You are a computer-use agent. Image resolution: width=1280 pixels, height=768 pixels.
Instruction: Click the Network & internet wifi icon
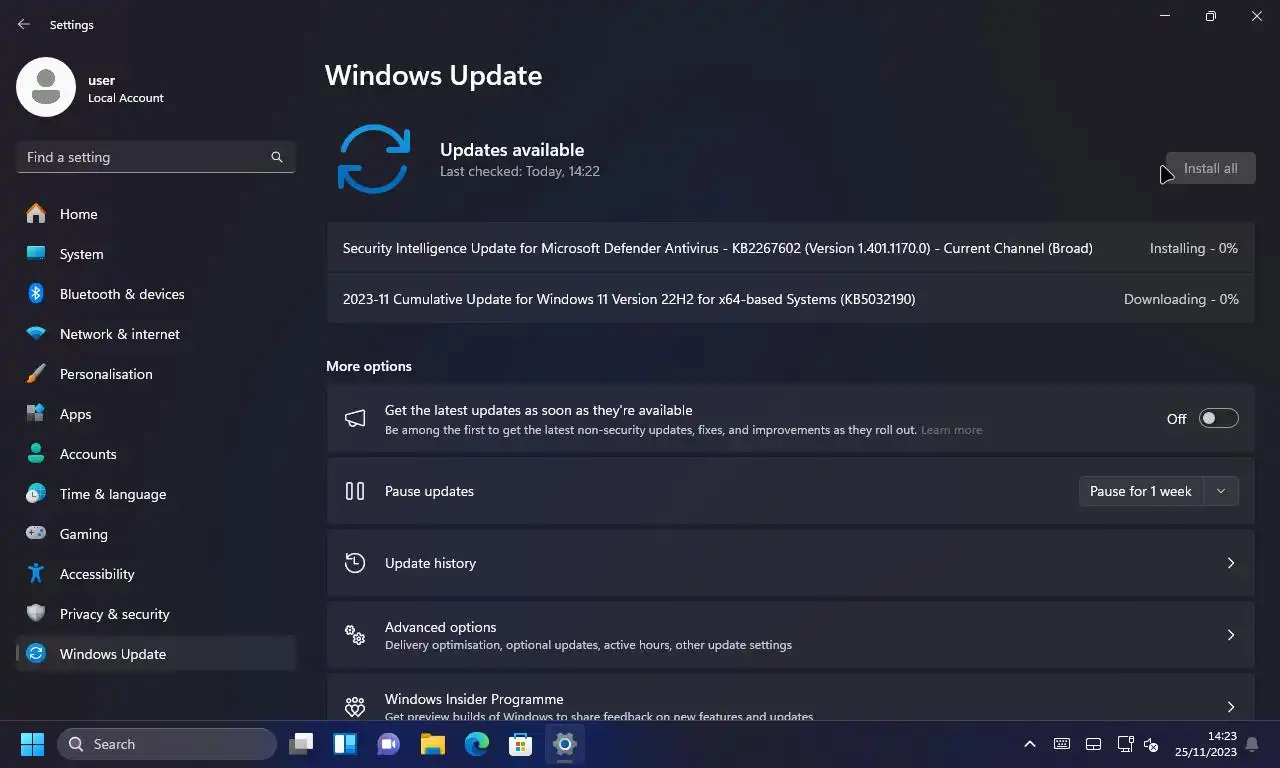(36, 334)
